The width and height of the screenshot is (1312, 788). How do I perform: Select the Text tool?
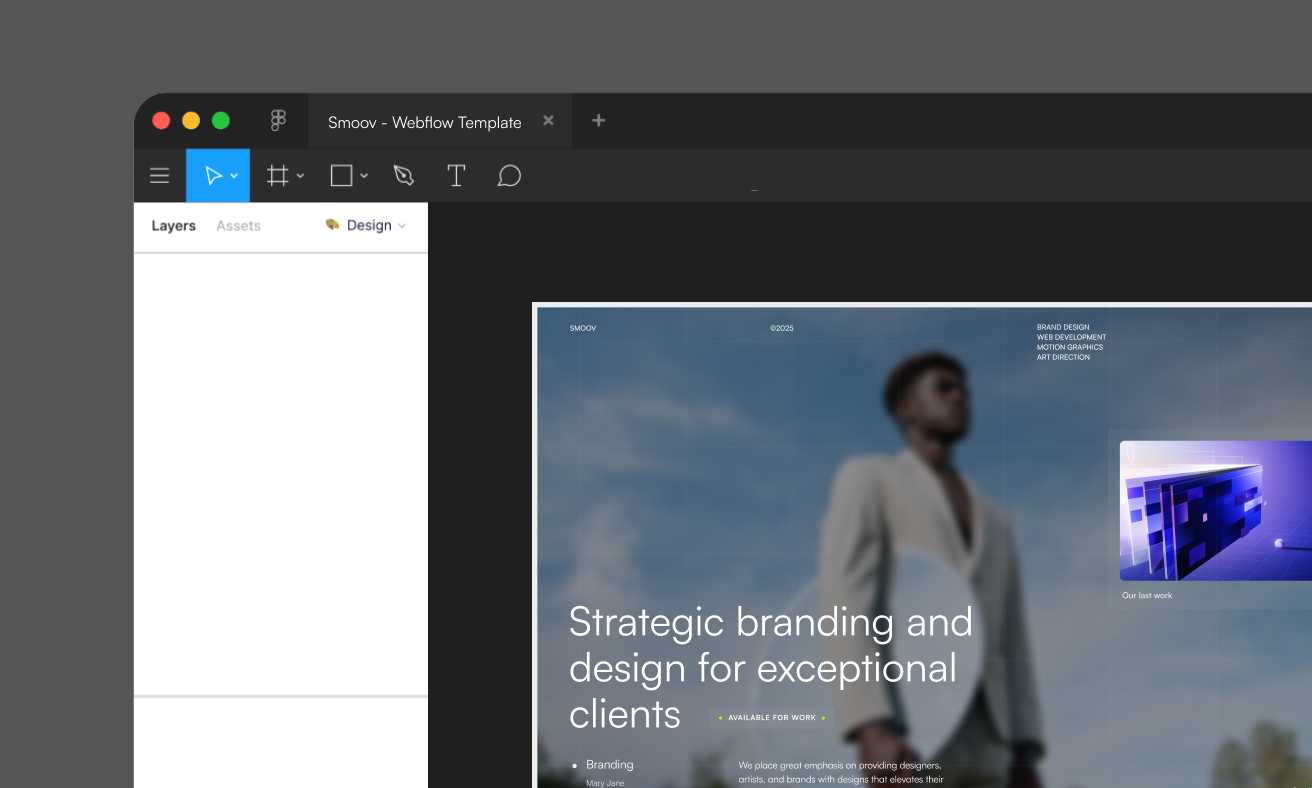pyautogui.click(x=456, y=176)
